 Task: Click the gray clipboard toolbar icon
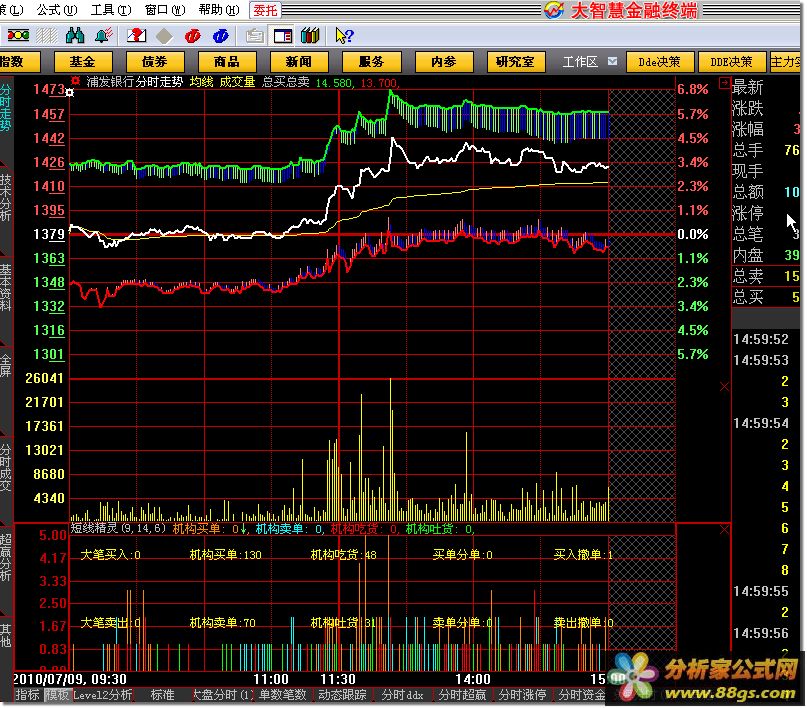[x=255, y=36]
